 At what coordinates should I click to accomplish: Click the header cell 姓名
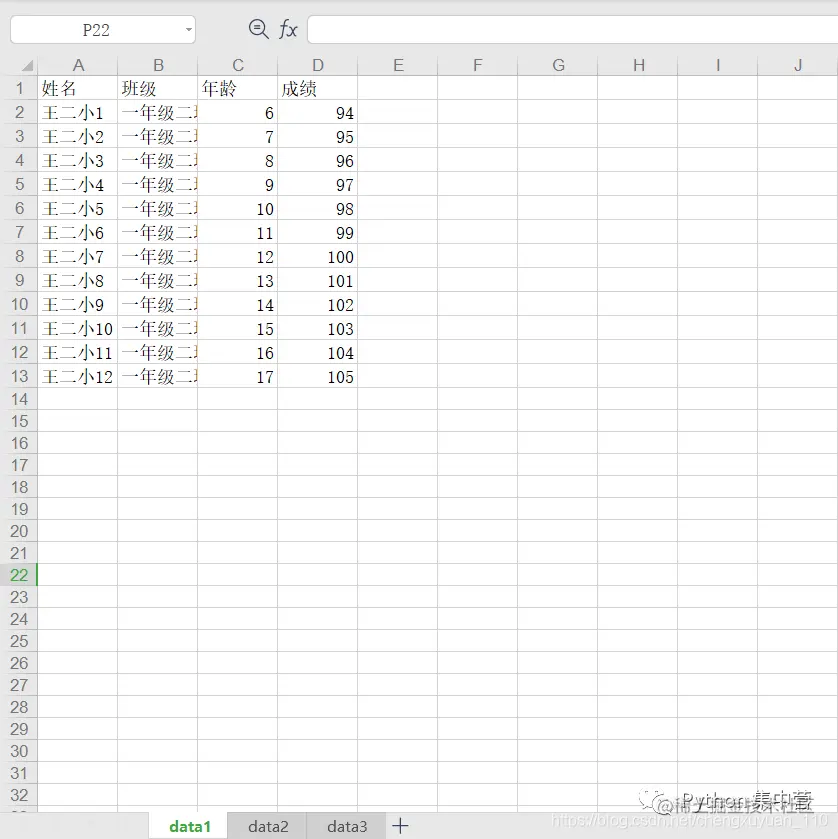click(78, 88)
